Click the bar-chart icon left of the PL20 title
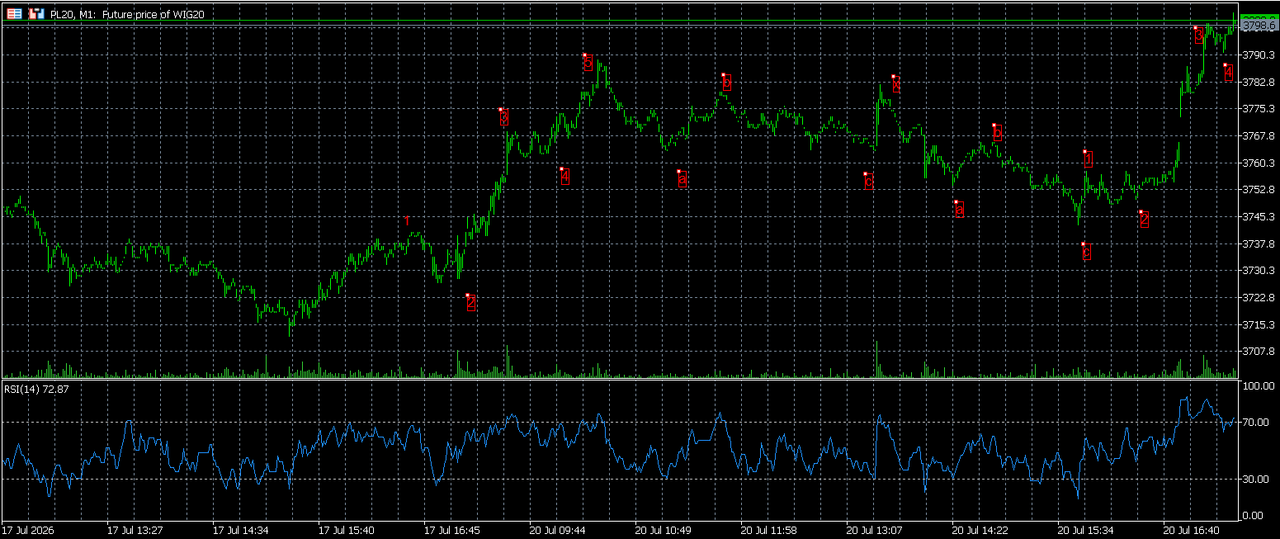 coord(36,14)
